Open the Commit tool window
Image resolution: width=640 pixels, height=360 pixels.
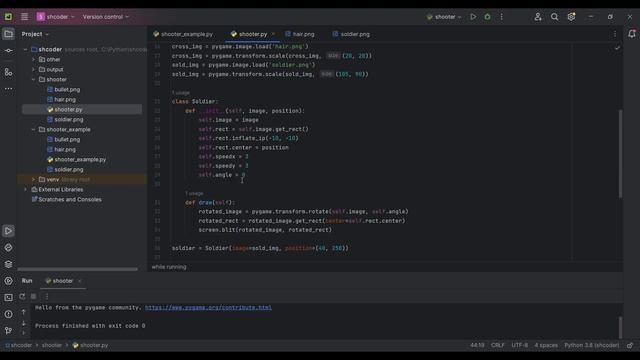8,51
